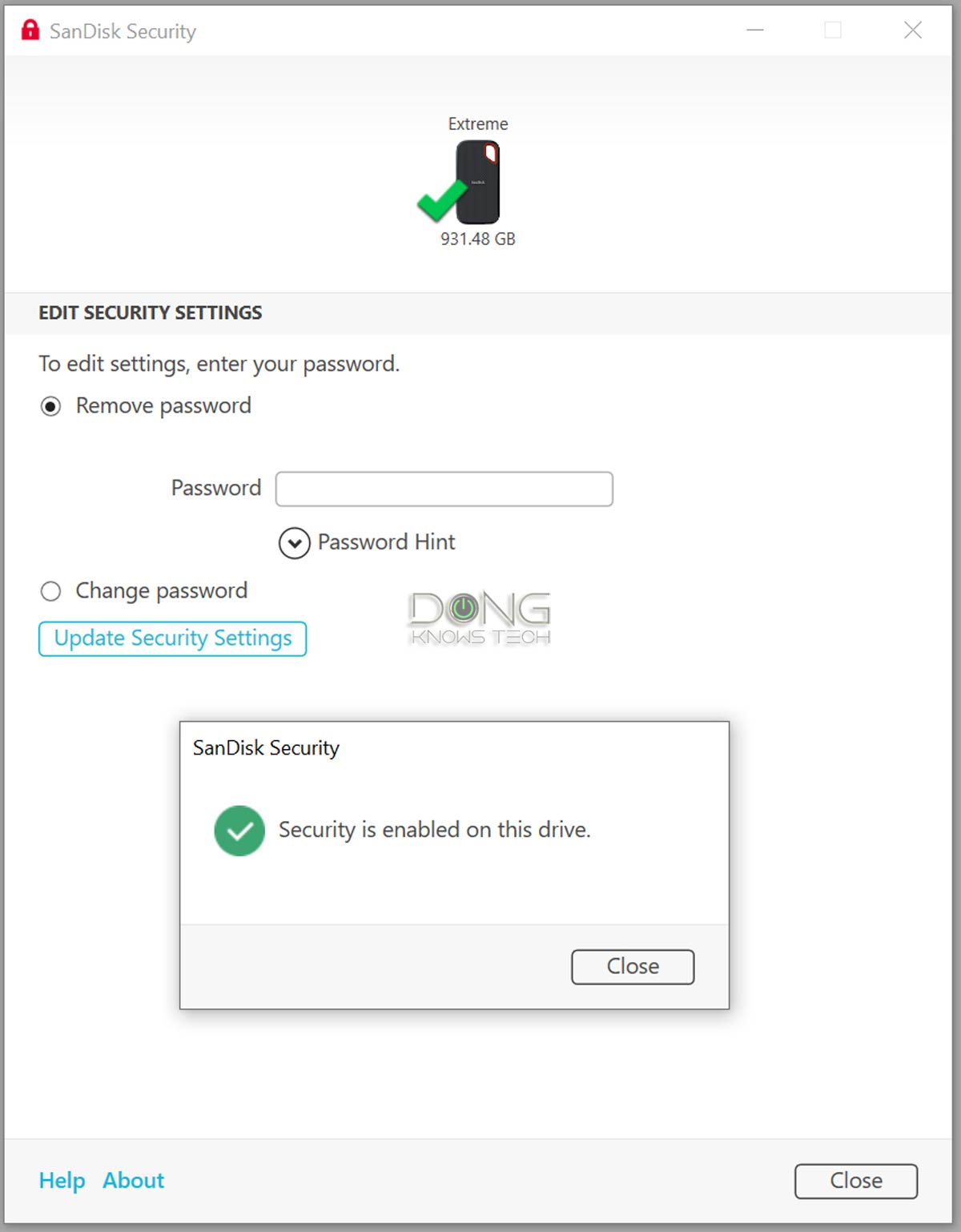Choose the Change password radio button
This screenshot has width=961, height=1232.
[50, 592]
